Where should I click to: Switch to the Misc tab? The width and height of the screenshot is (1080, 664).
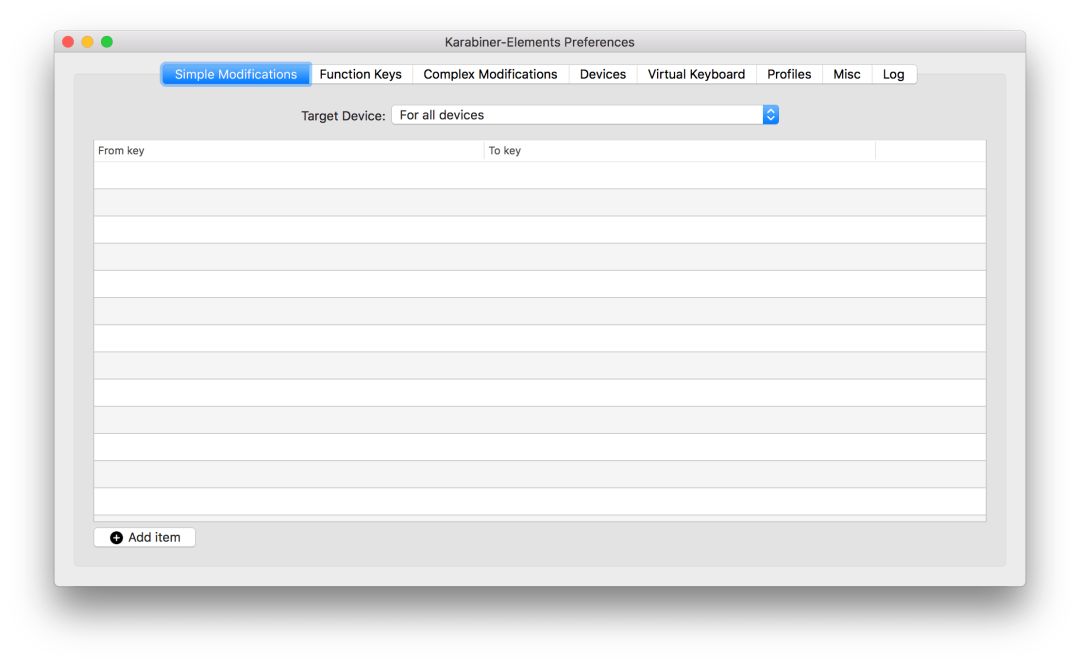pyautogui.click(x=847, y=74)
